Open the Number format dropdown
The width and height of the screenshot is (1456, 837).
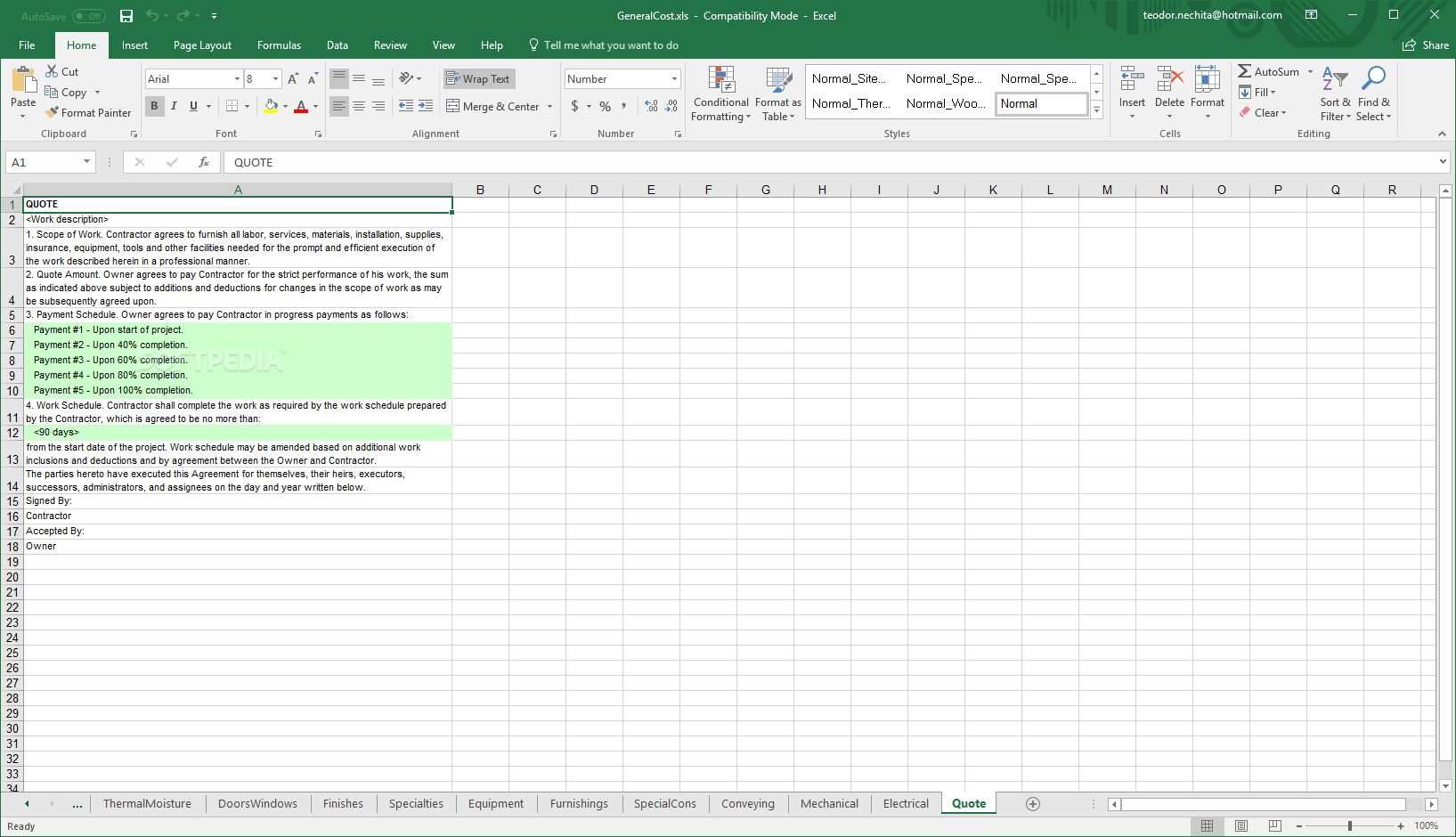coord(674,79)
